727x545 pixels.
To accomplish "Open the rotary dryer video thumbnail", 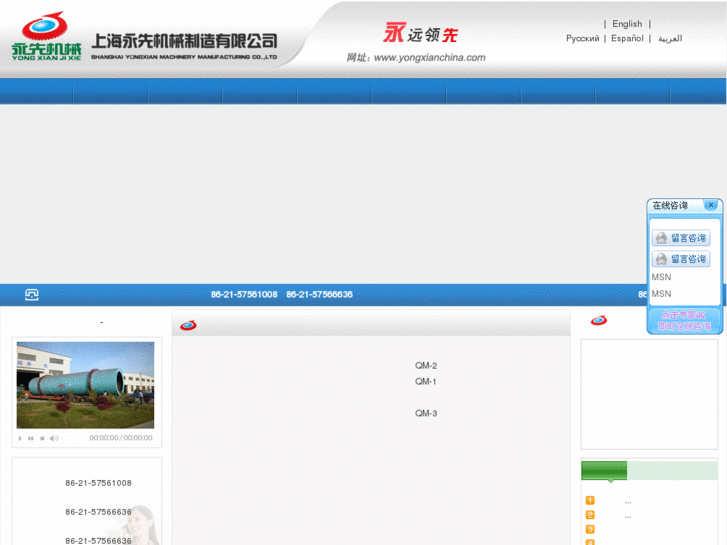I will [x=85, y=385].
